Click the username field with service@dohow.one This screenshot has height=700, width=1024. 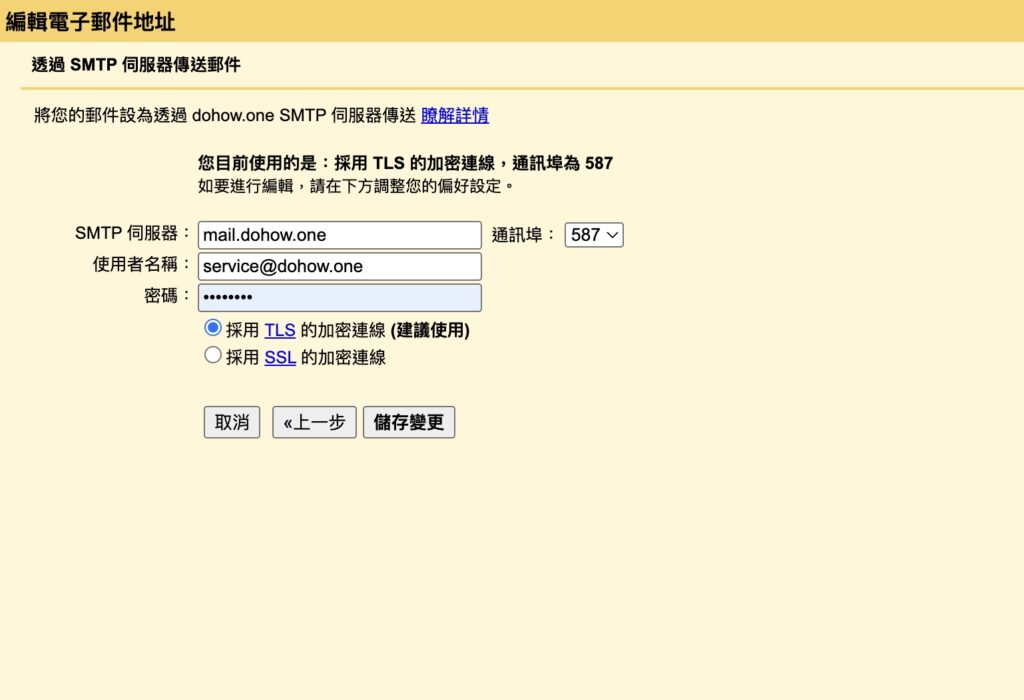click(340, 266)
